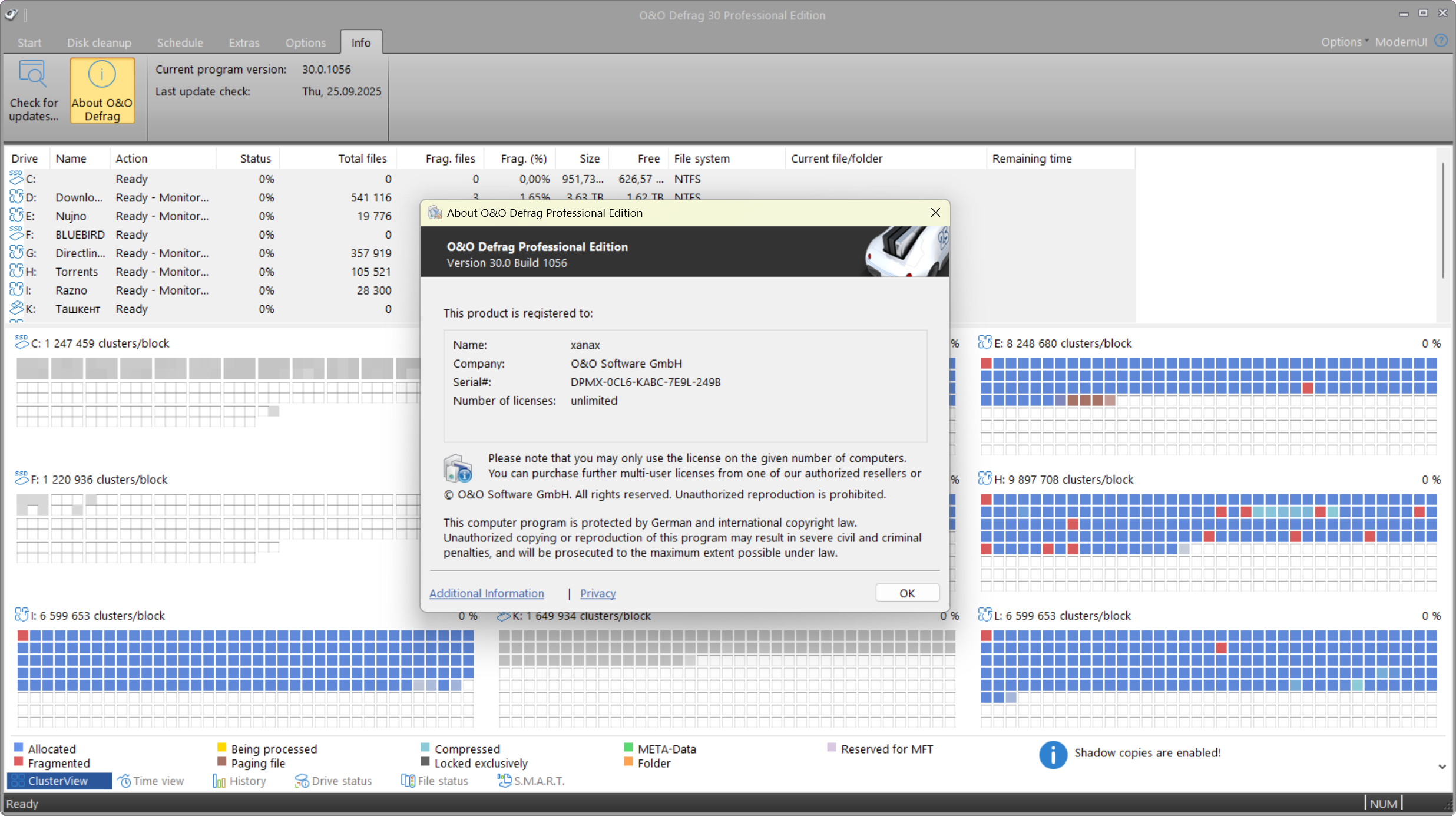
Task: Open the Schedule ribbon tab
Action: pos(180,42)
